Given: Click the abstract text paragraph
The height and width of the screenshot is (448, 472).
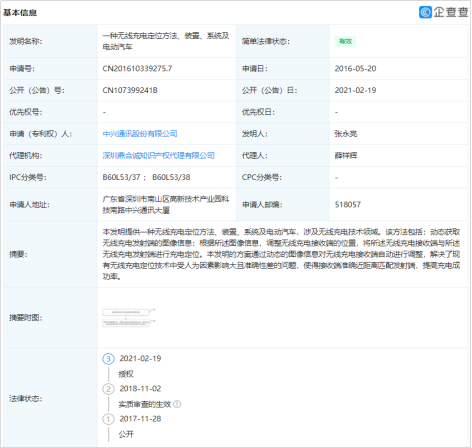Looking at the screenshot, I should (x=281, y=254).
